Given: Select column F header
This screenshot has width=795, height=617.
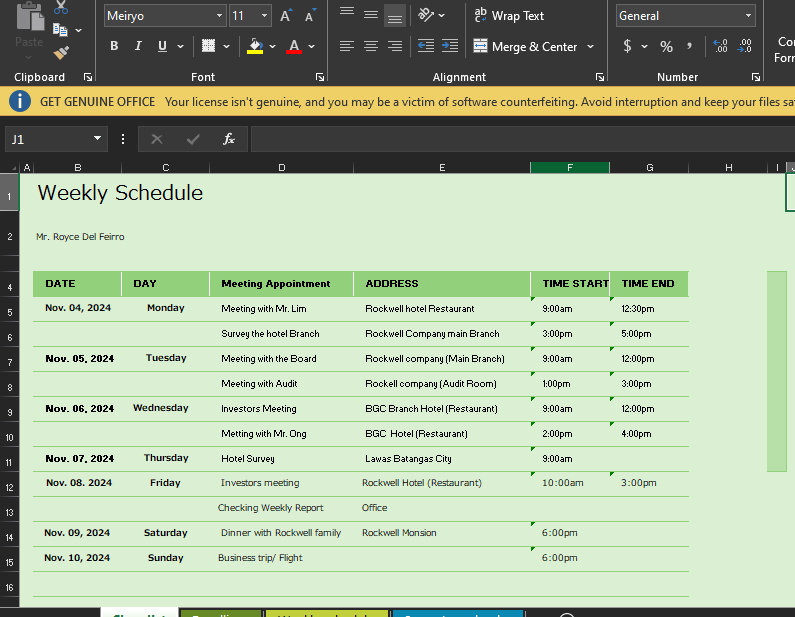Looking at the screenshot, I should pyautogui.click(x=570, y=167).
